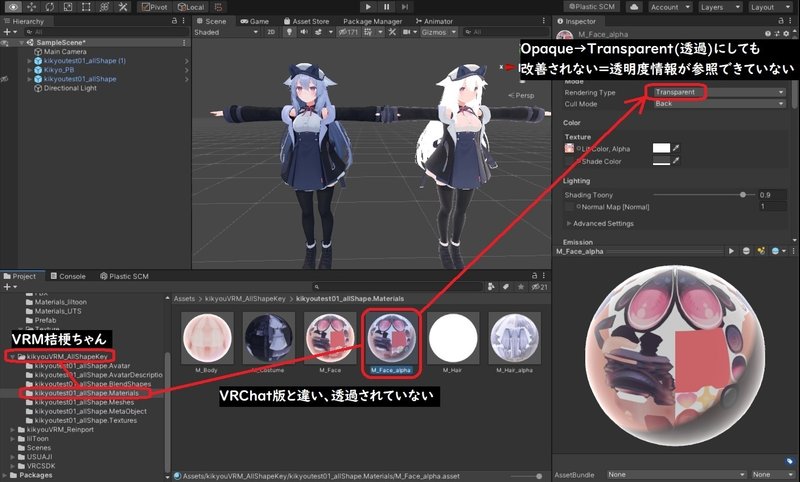Select the Scale tool
Image resolution: width=800 pixels, height=482 pixels.
[68, 7]
